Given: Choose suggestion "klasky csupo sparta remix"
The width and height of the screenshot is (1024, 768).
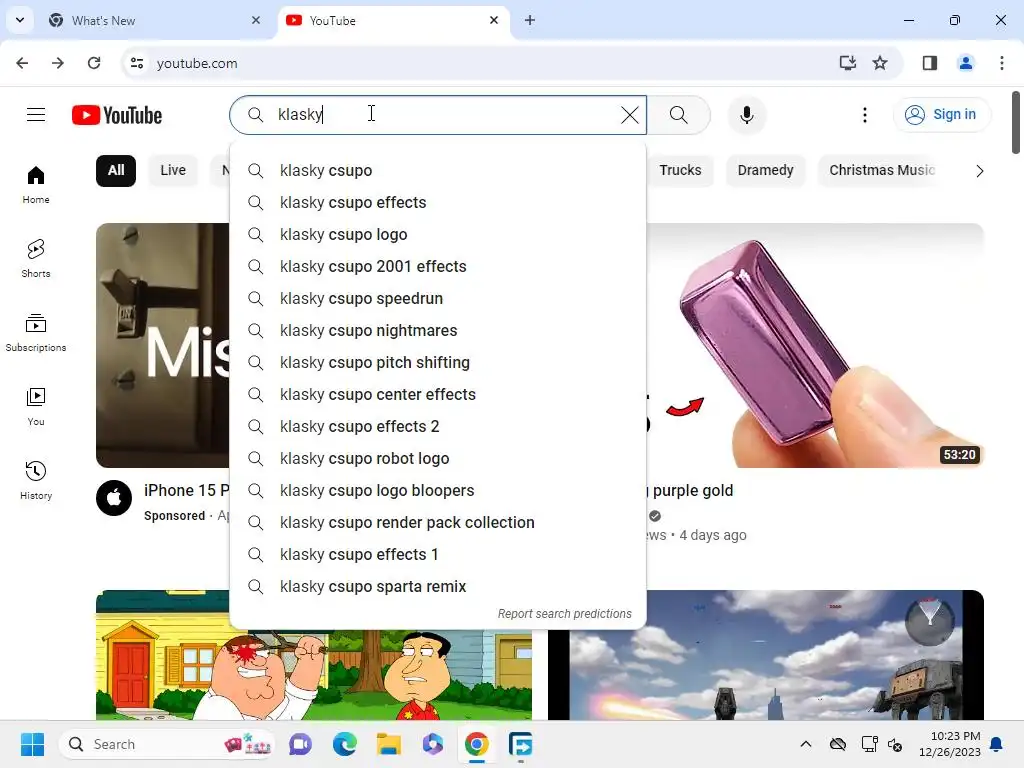Looking at the screenshot, I should pyautogui.click(x=438, y=586).
